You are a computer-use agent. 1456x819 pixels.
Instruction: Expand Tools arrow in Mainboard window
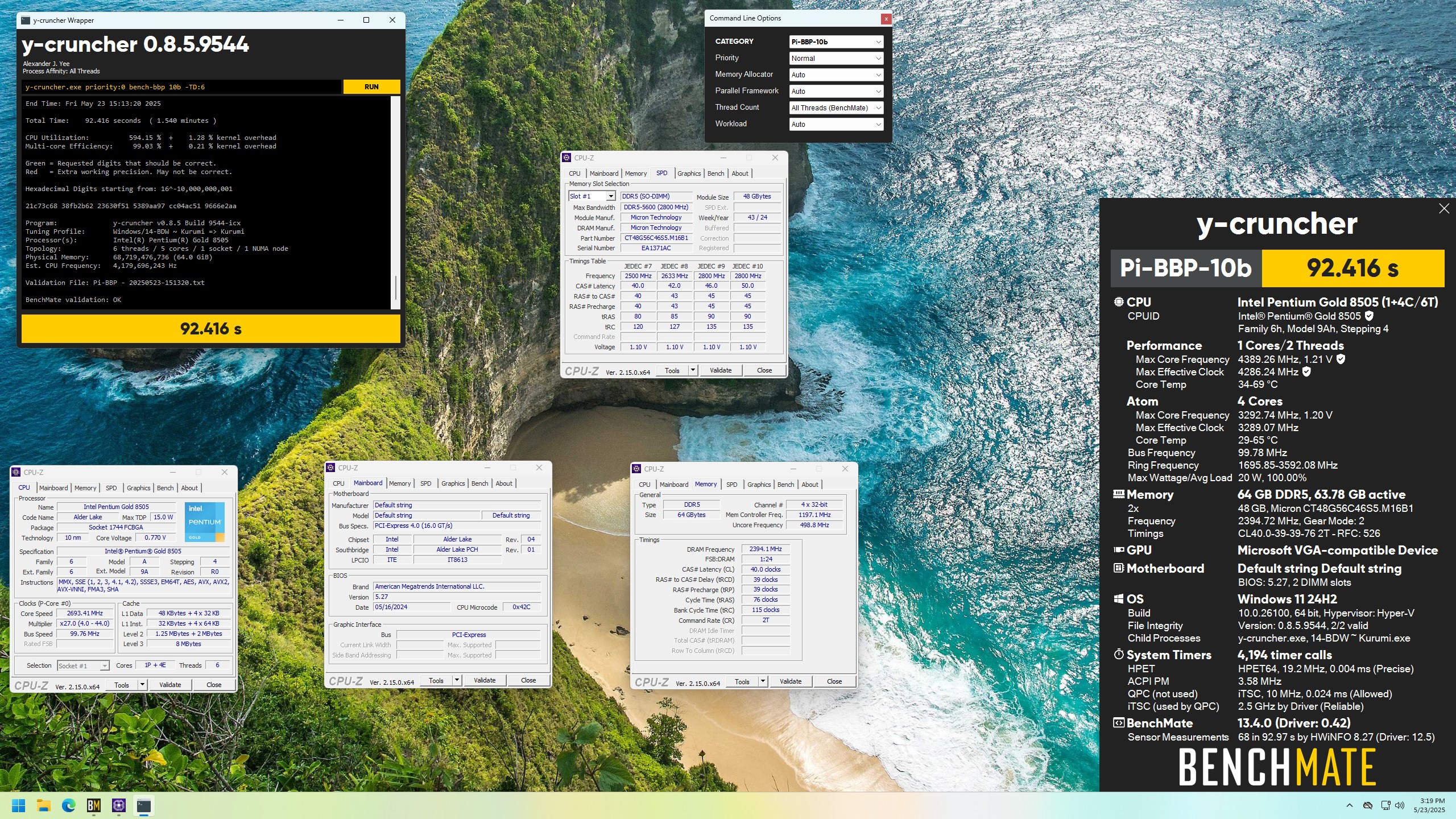click(457, 680)
